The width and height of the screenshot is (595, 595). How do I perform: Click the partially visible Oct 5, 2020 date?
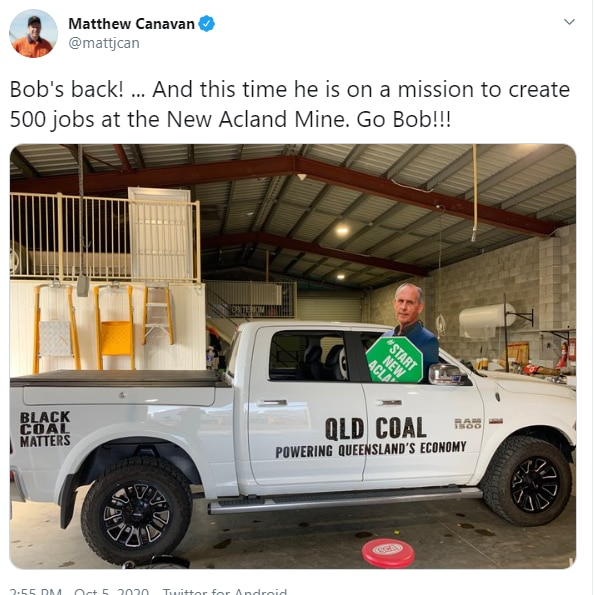pyautogui.click(x=112, y=591)
